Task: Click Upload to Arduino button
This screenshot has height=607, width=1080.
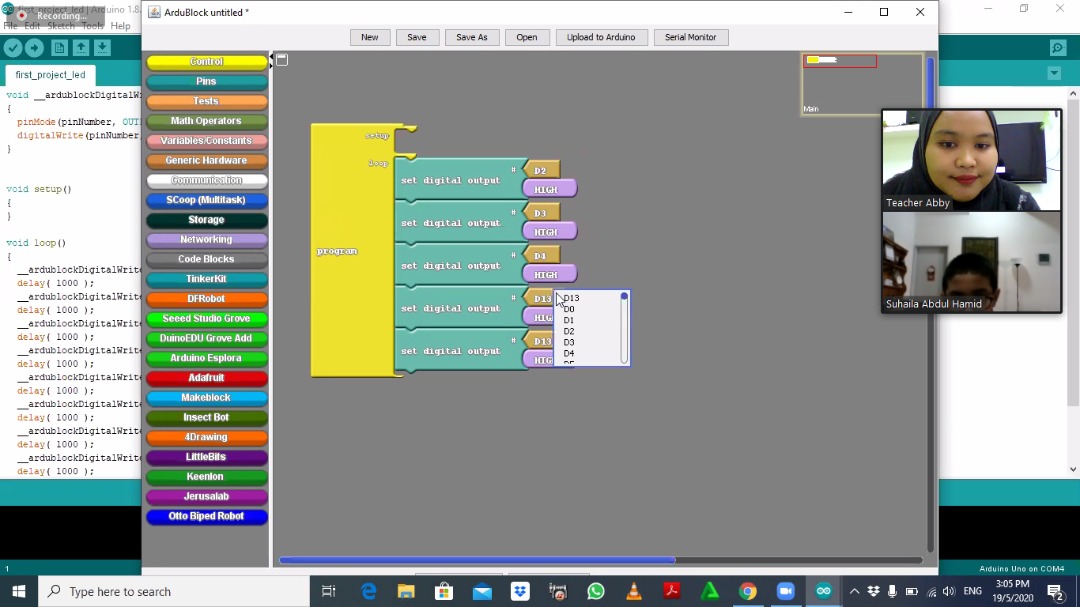Action: click(x=601, y=37)
